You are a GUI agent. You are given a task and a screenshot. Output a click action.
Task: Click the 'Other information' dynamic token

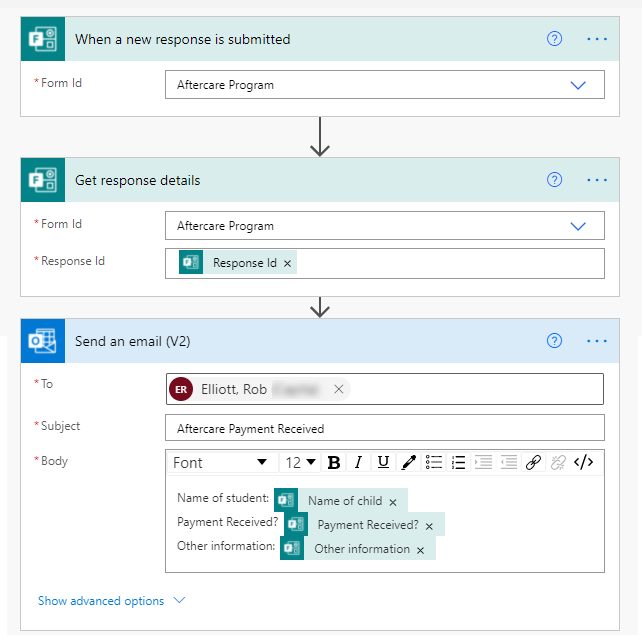(358, 548)
